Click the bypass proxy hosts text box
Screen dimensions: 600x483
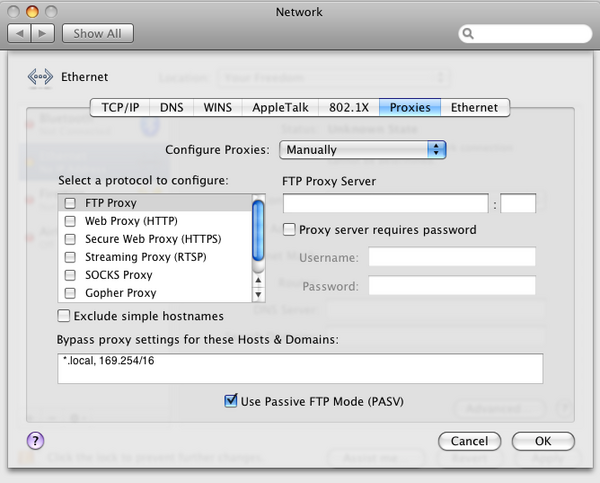coord(300,369)
